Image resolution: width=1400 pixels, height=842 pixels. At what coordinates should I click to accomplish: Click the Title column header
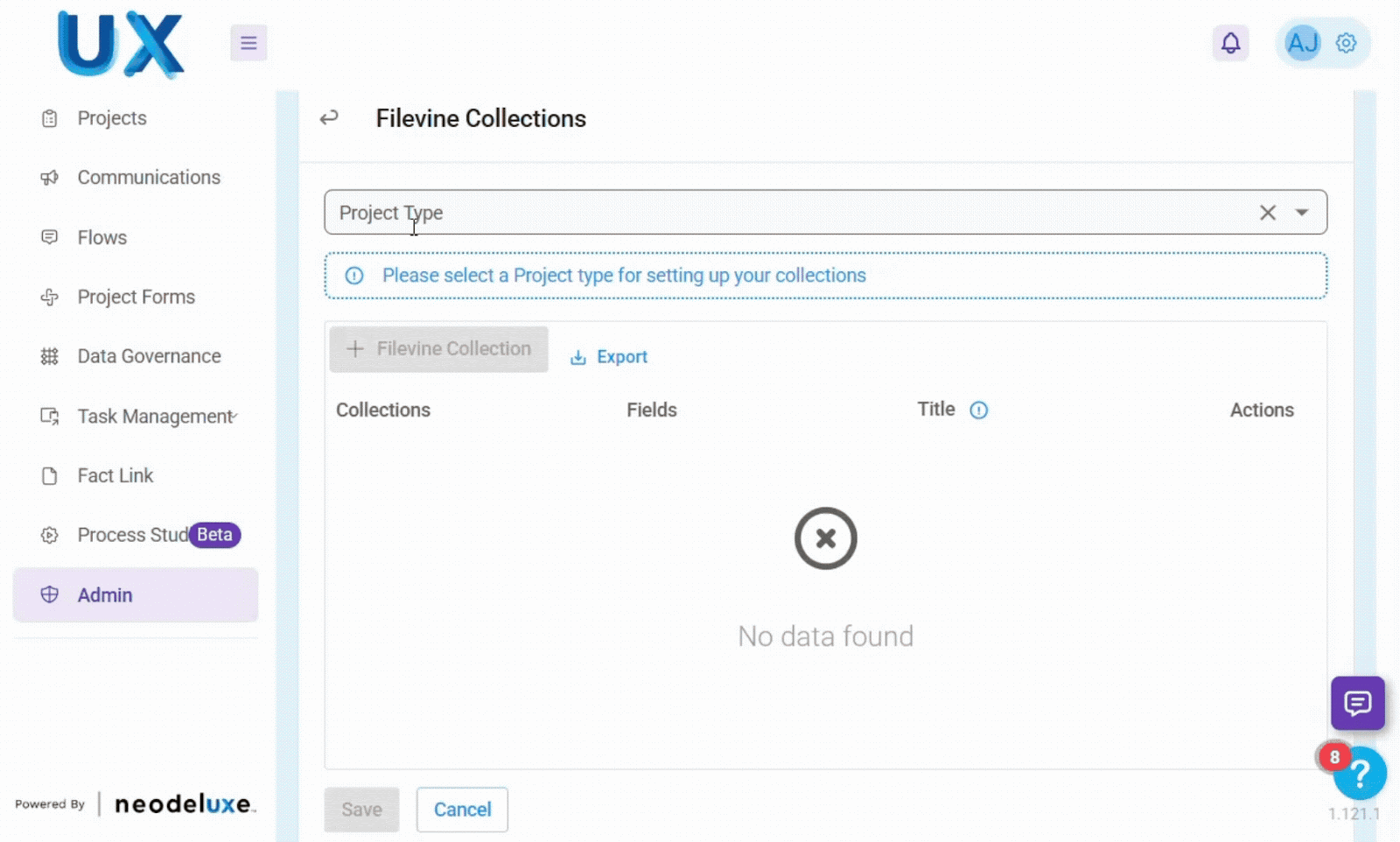(936, 409)
